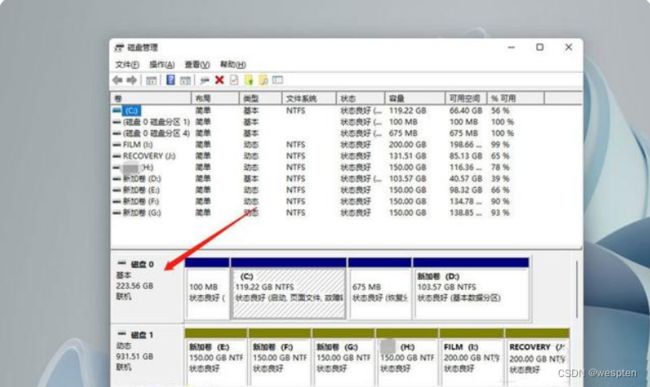Click the drive icon of the 新加卷 (D:) row
650x387 pixels.
pos(117,179)
